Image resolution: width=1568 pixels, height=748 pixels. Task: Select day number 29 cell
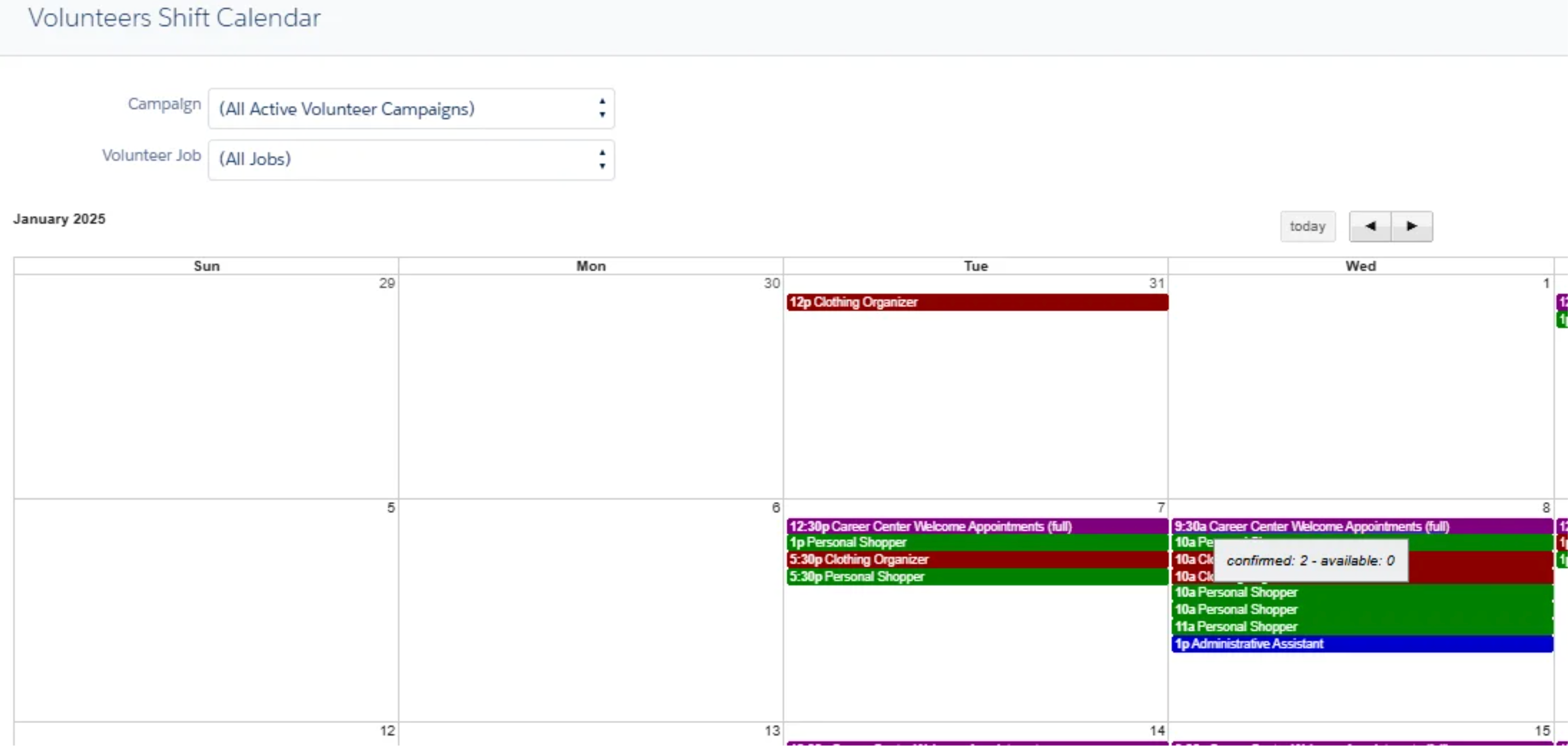(x=206, y=387)
